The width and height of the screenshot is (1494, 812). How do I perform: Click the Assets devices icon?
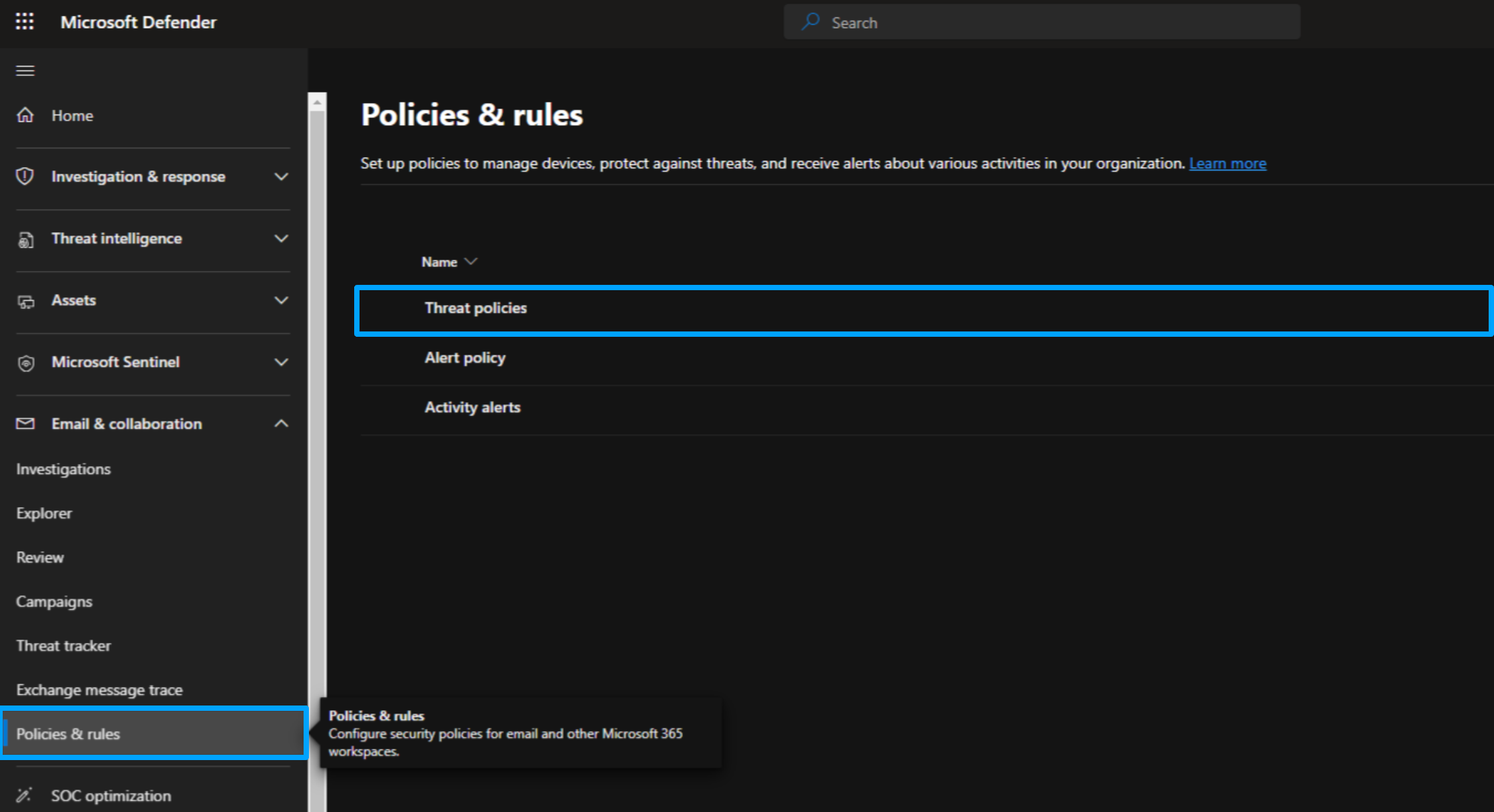point(25,302)
